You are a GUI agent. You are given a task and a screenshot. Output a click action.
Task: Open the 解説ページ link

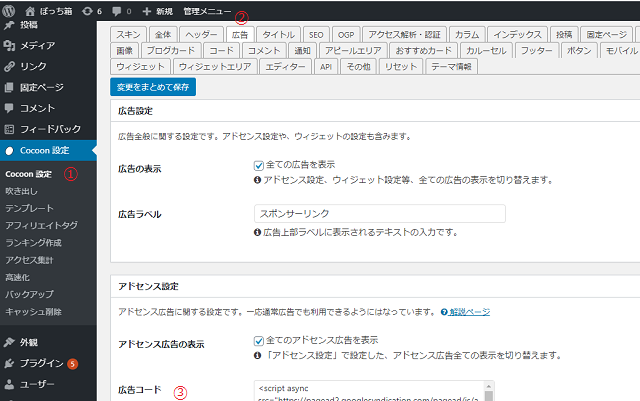466,312
